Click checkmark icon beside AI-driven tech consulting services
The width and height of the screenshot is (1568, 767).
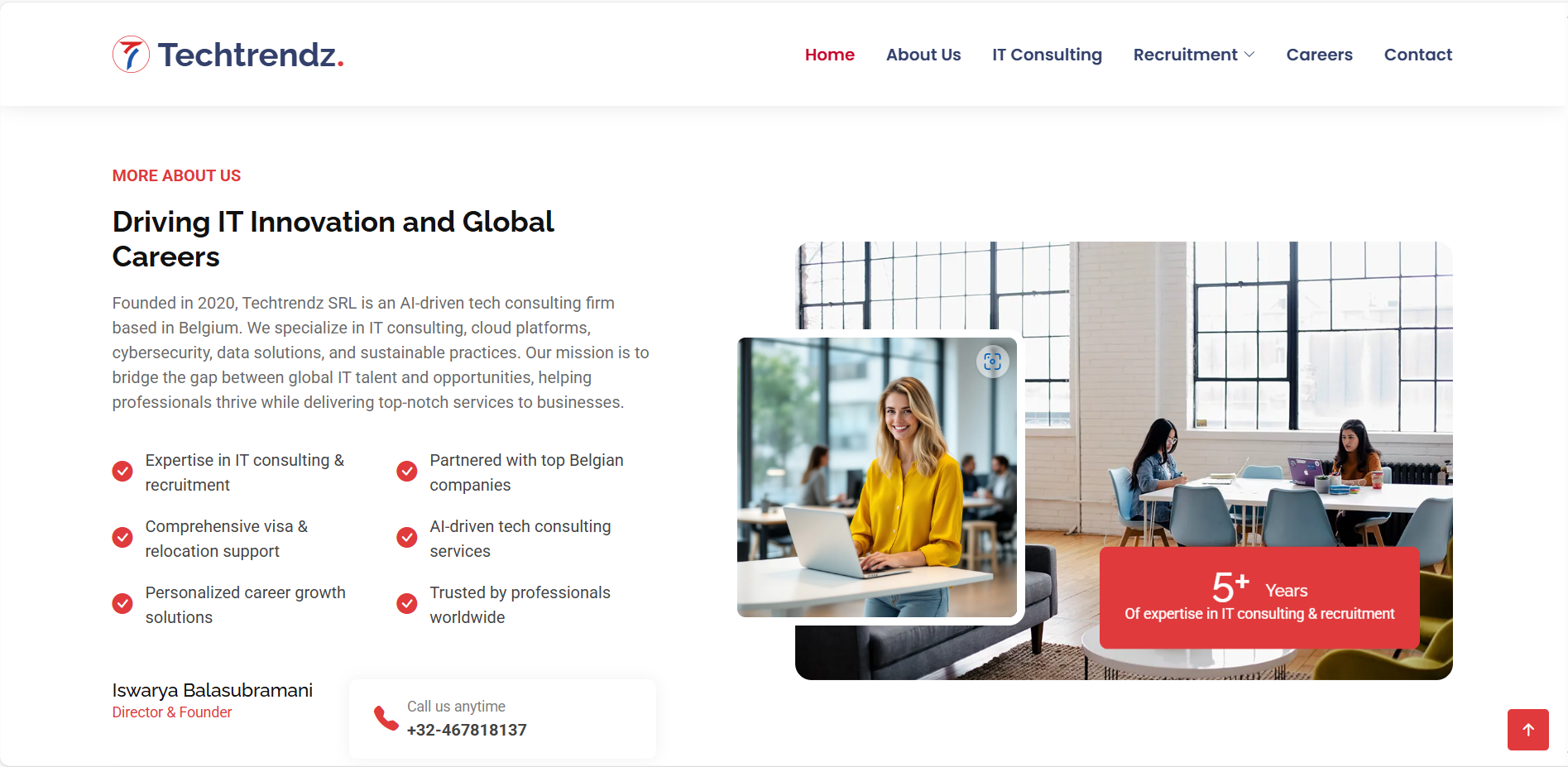coord(407,538)
